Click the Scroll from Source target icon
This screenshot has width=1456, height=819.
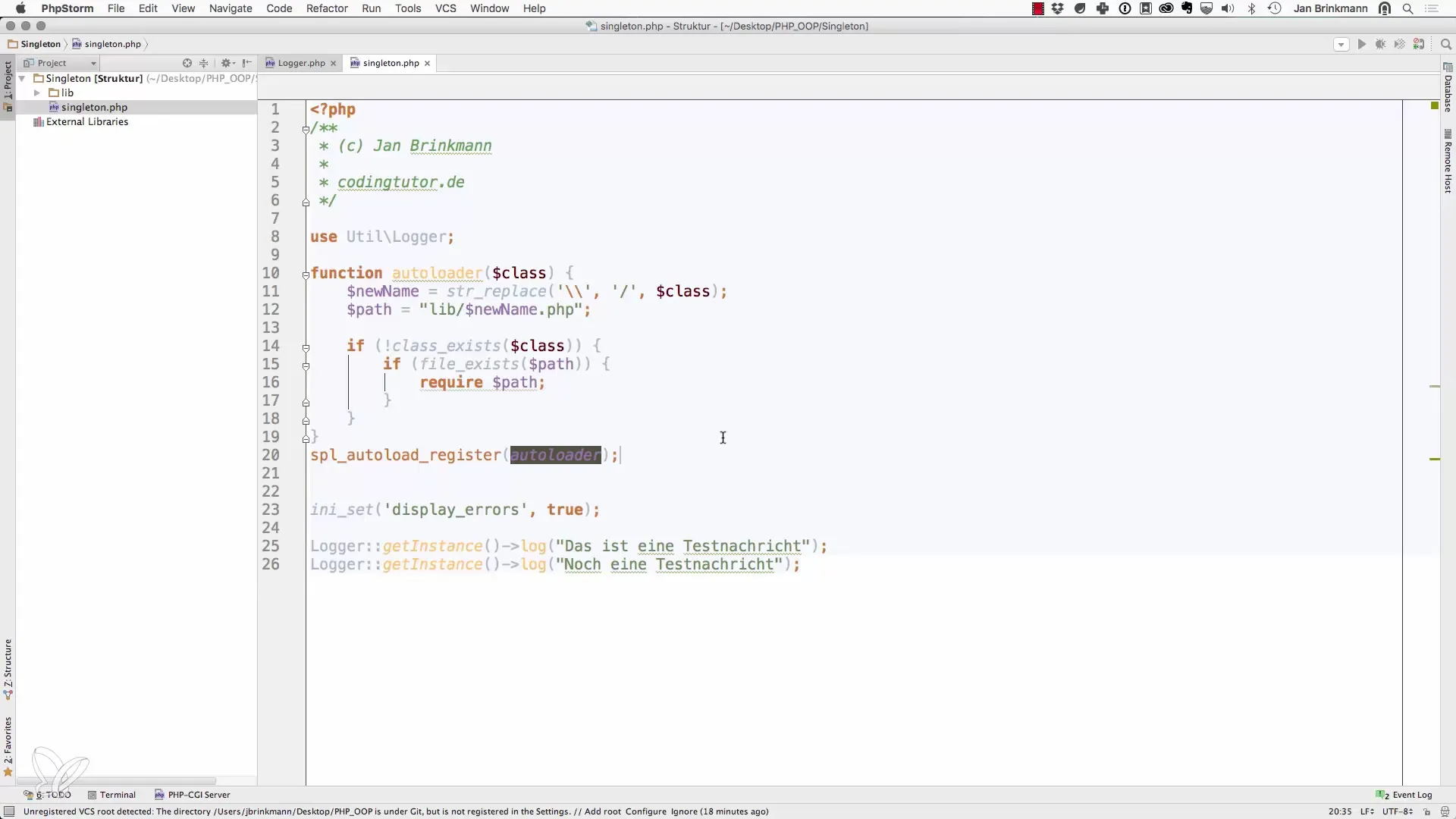point(187,63)
